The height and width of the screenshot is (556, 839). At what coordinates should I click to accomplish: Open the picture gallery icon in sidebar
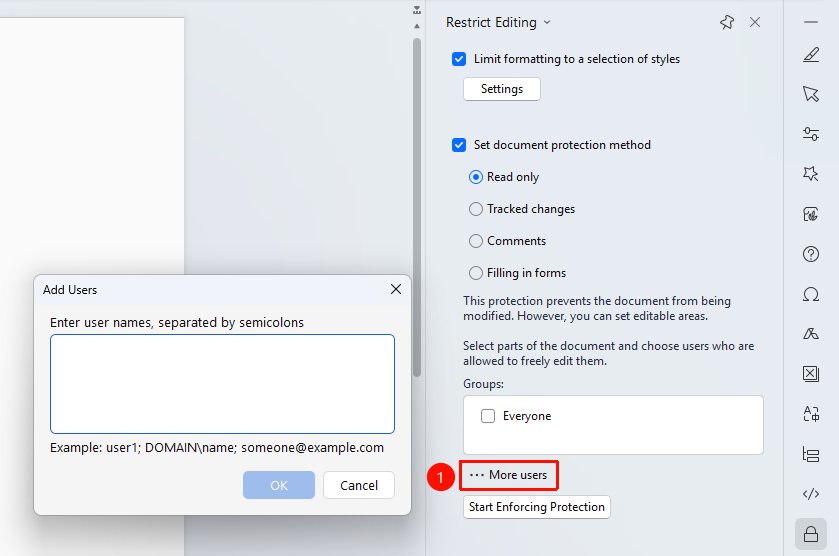811,214
